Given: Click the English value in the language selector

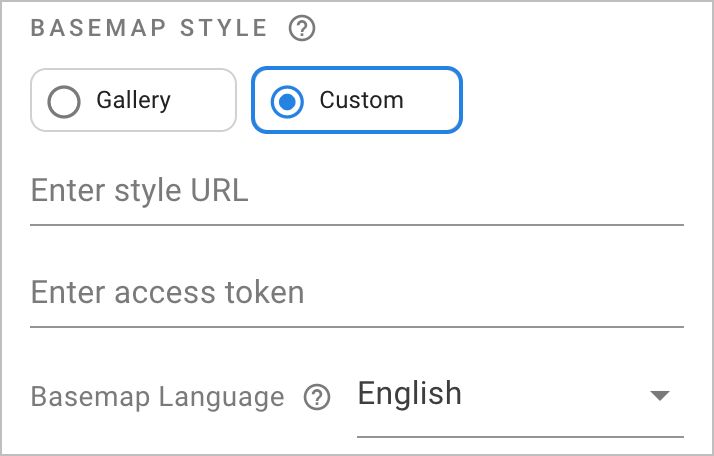Looking at the screenshot, I should point(410,394).
